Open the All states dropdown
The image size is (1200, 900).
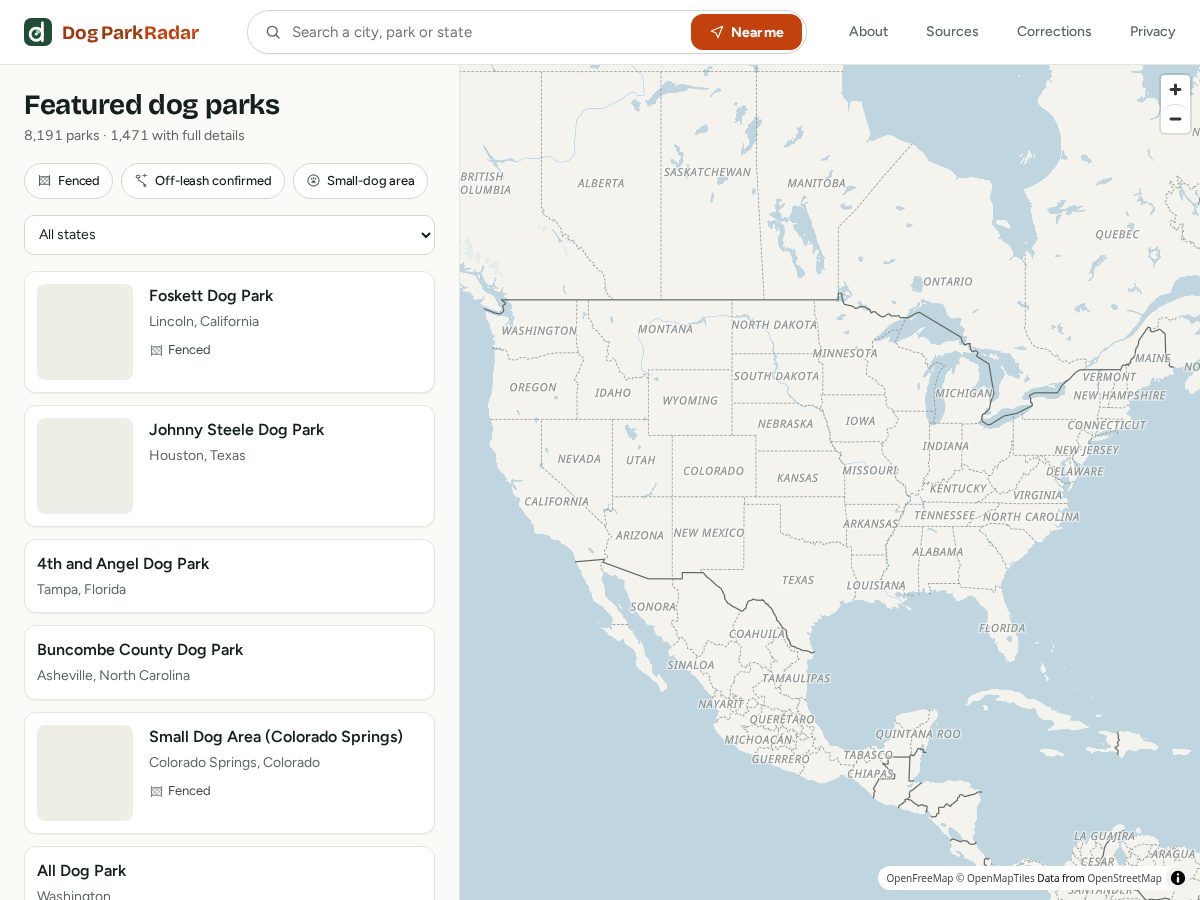[229, 235]
